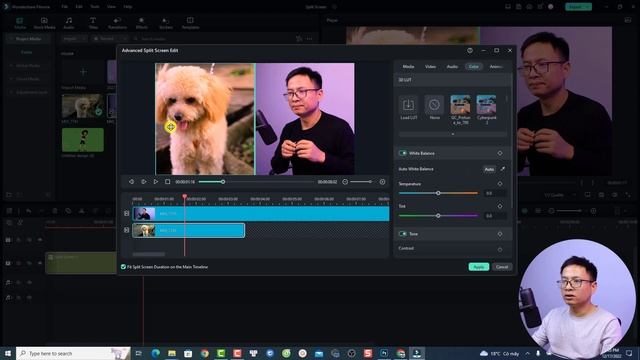Click the yellow move handle on dog video

(171, 127)
